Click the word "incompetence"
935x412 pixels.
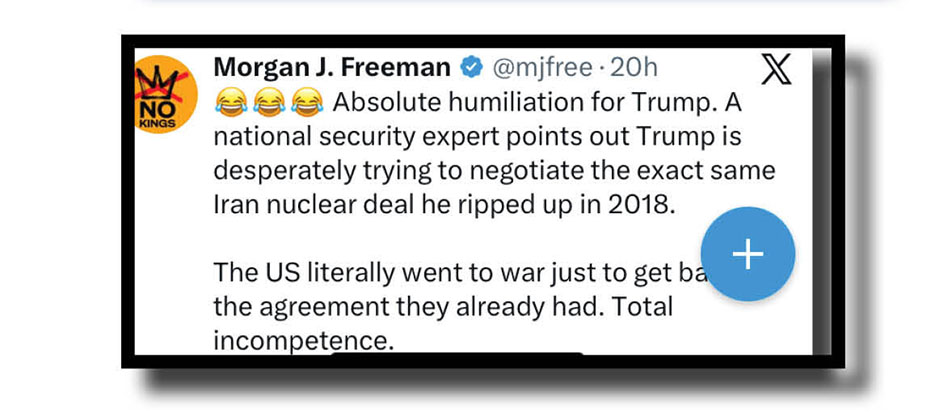point(300,338)
